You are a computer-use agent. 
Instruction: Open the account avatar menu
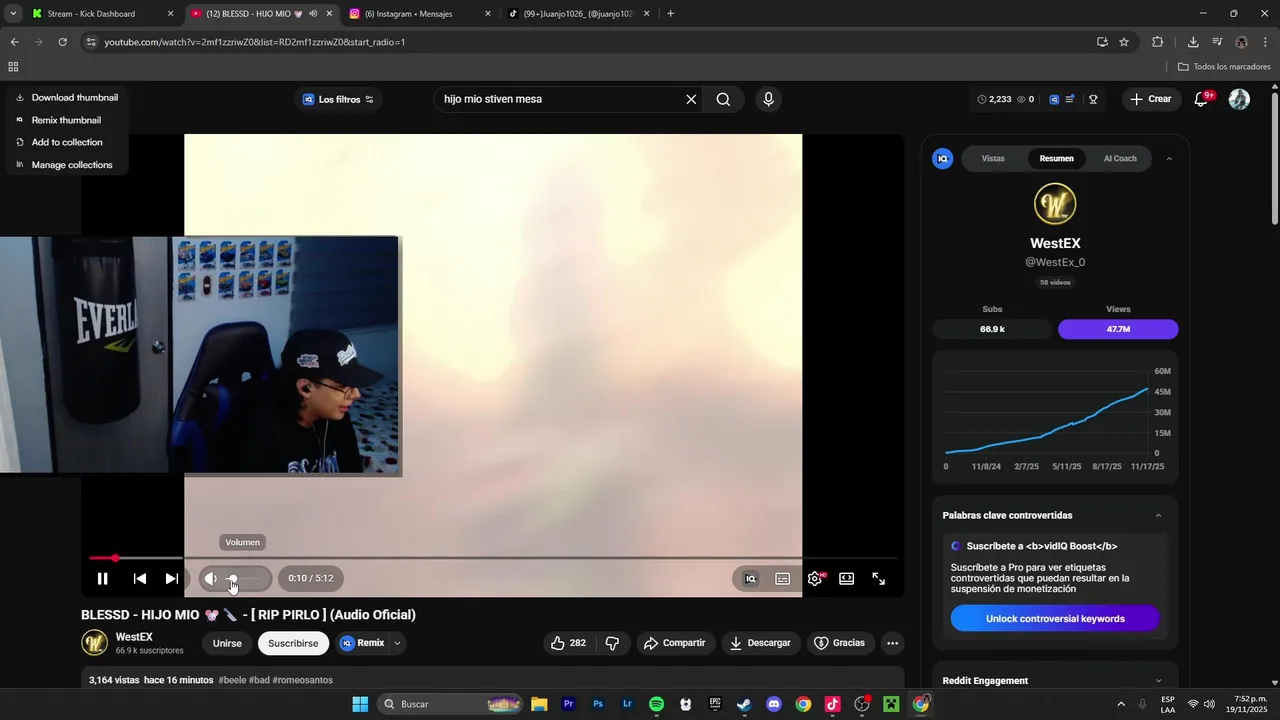1239,99
